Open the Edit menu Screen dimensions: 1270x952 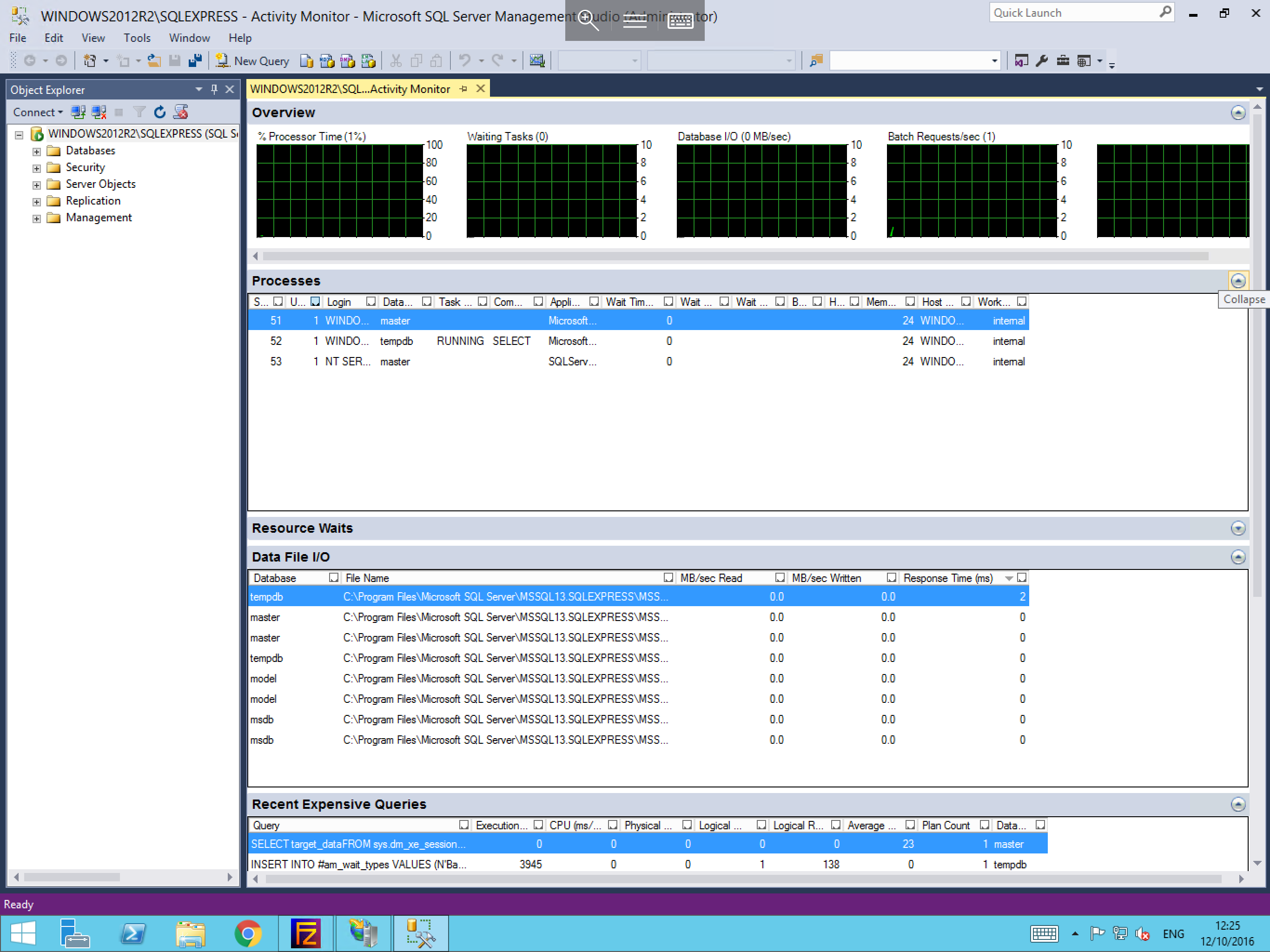coord(53,38)
